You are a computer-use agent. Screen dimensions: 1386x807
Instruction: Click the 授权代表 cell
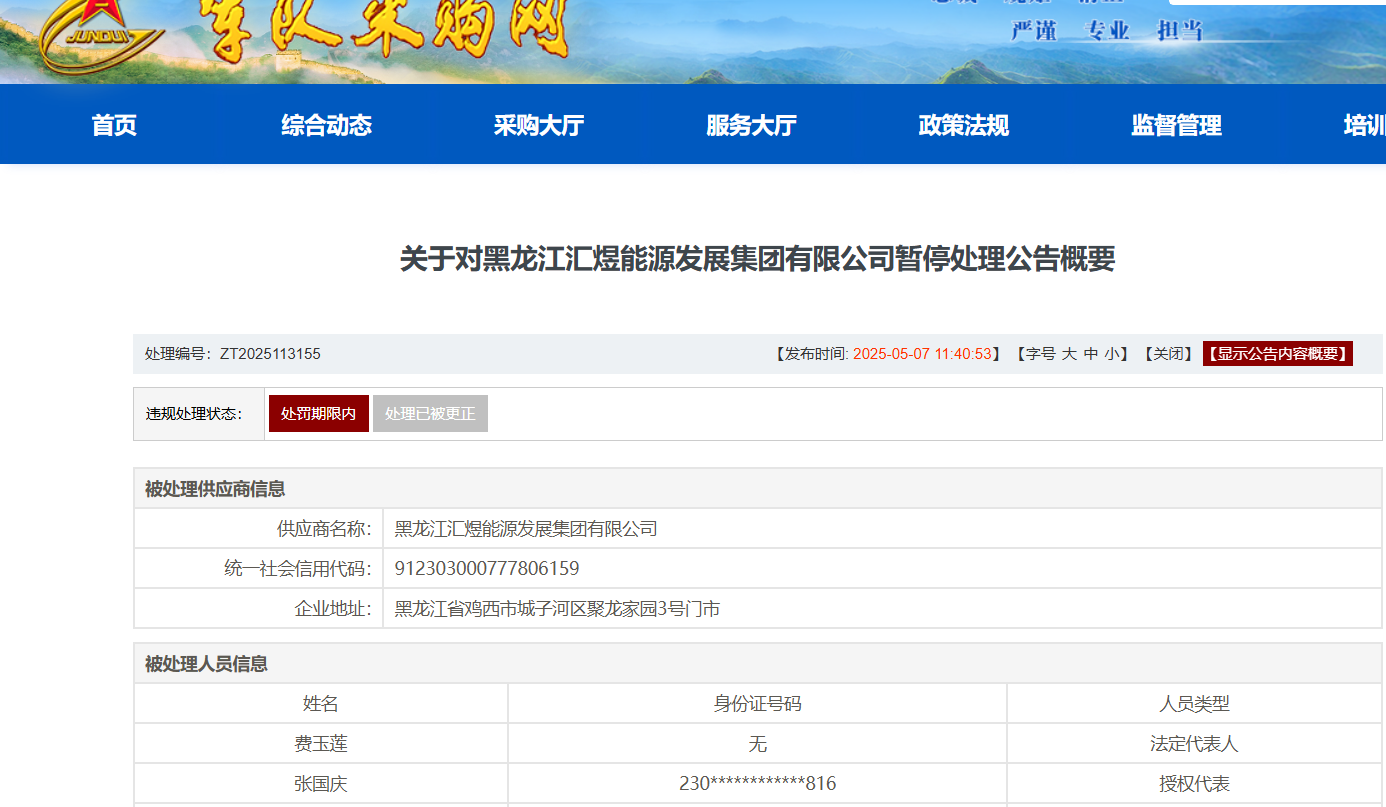pyautogui.click(x=1194, y=784)
